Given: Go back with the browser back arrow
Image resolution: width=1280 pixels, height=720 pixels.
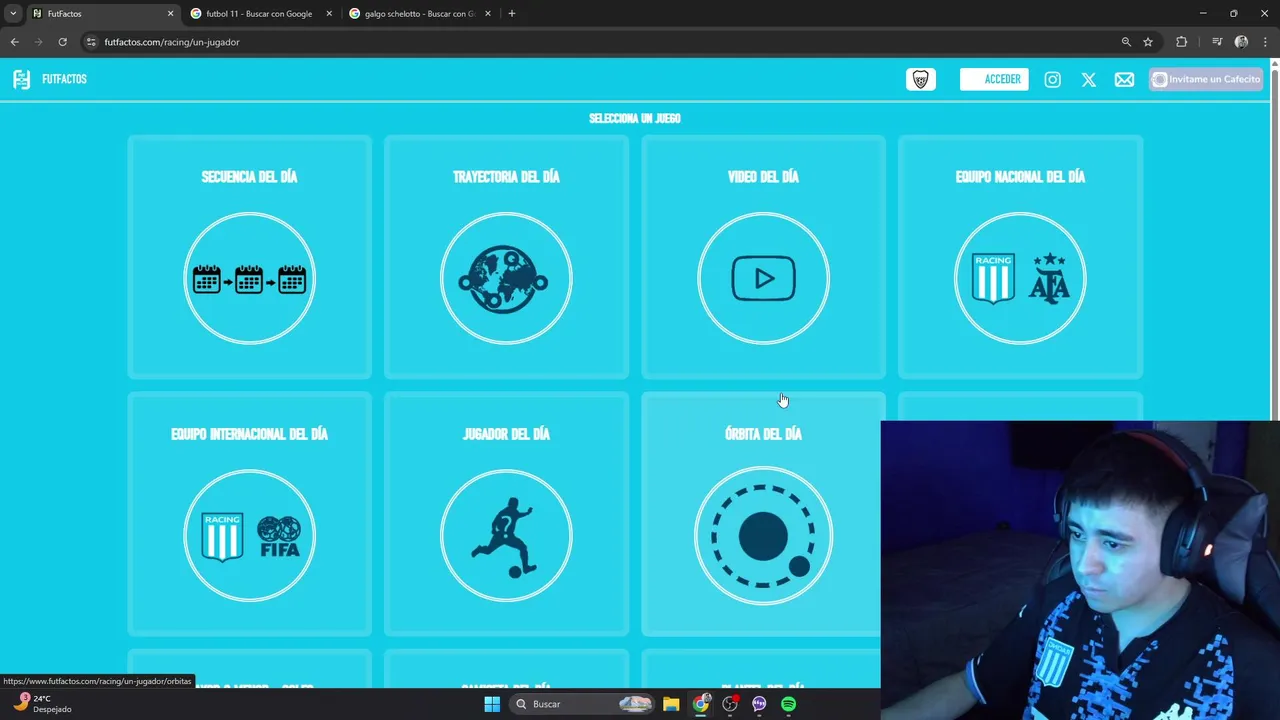Looking at the screenshot, I should pos(14,42).
